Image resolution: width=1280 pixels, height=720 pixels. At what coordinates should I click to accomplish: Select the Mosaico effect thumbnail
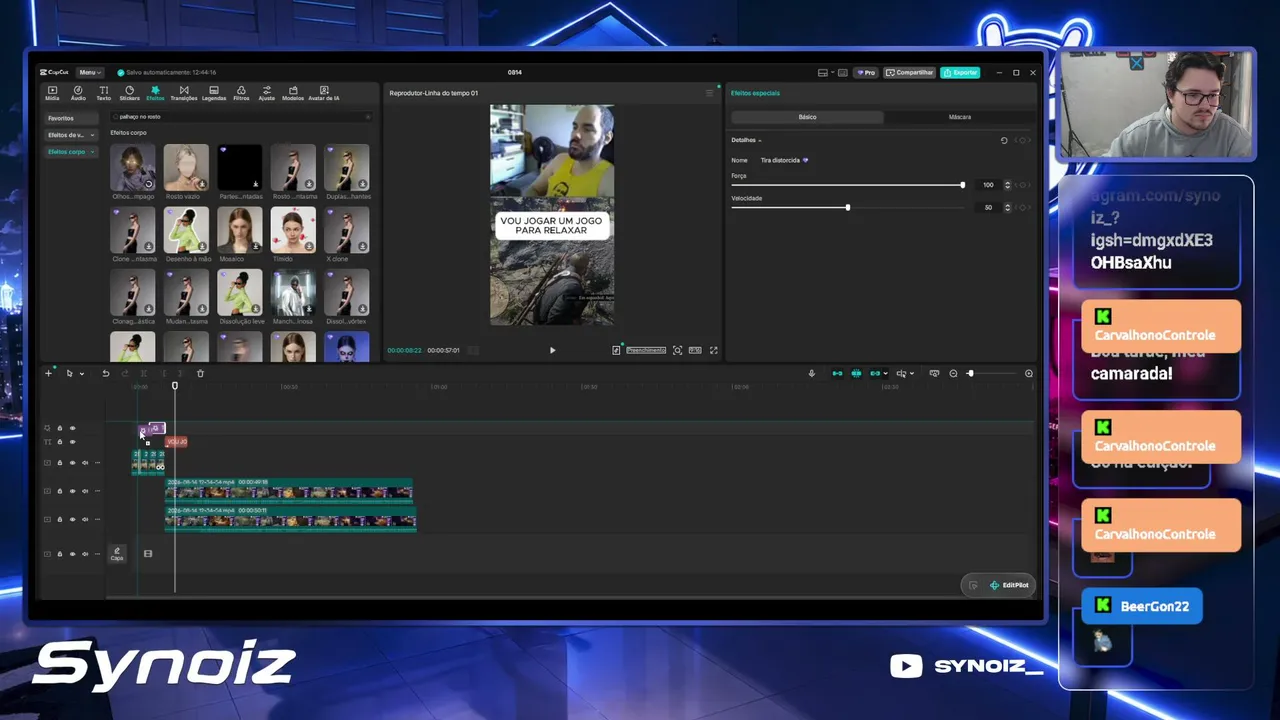click(240, 230)
